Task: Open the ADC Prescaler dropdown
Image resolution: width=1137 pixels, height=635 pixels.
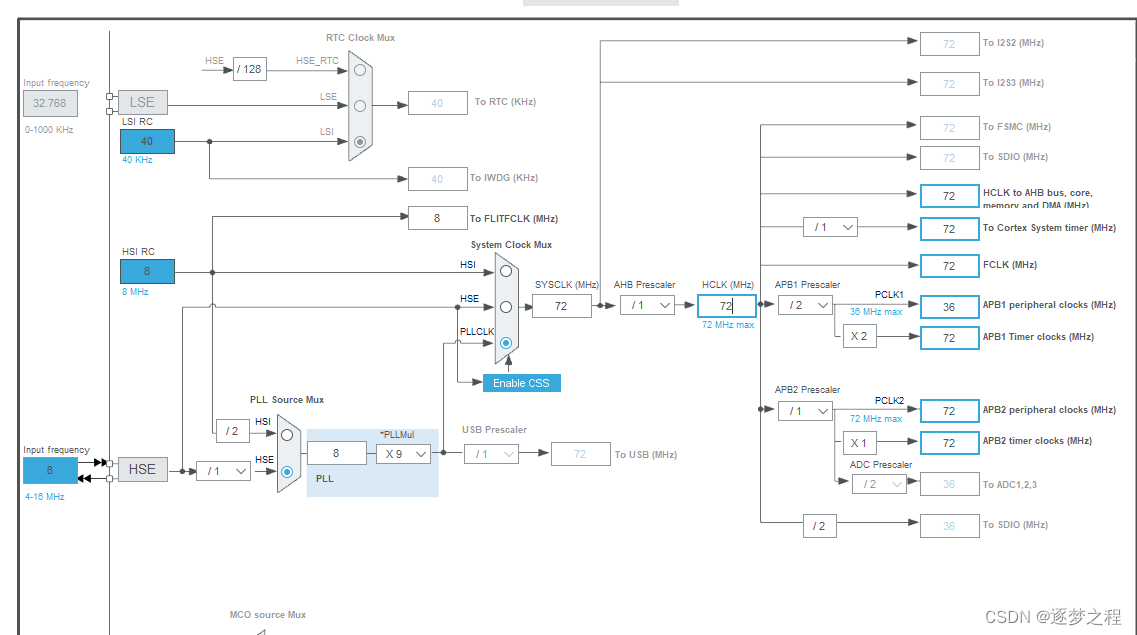Action: pos(879,484)
